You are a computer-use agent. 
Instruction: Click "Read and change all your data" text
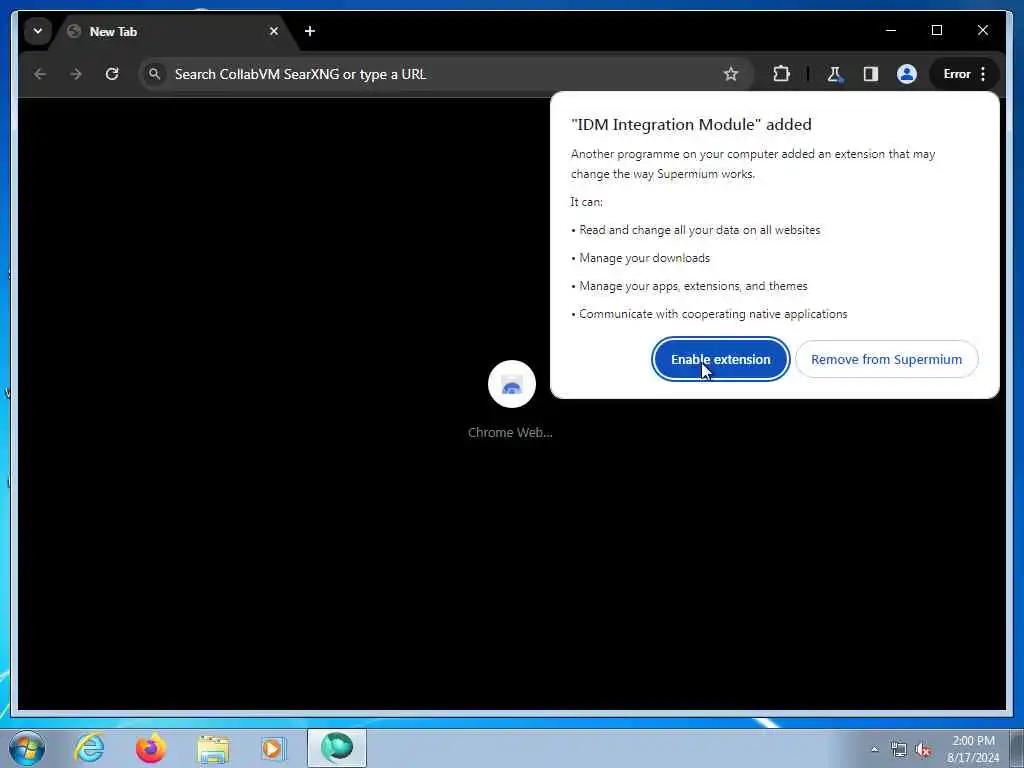(699, 230)
